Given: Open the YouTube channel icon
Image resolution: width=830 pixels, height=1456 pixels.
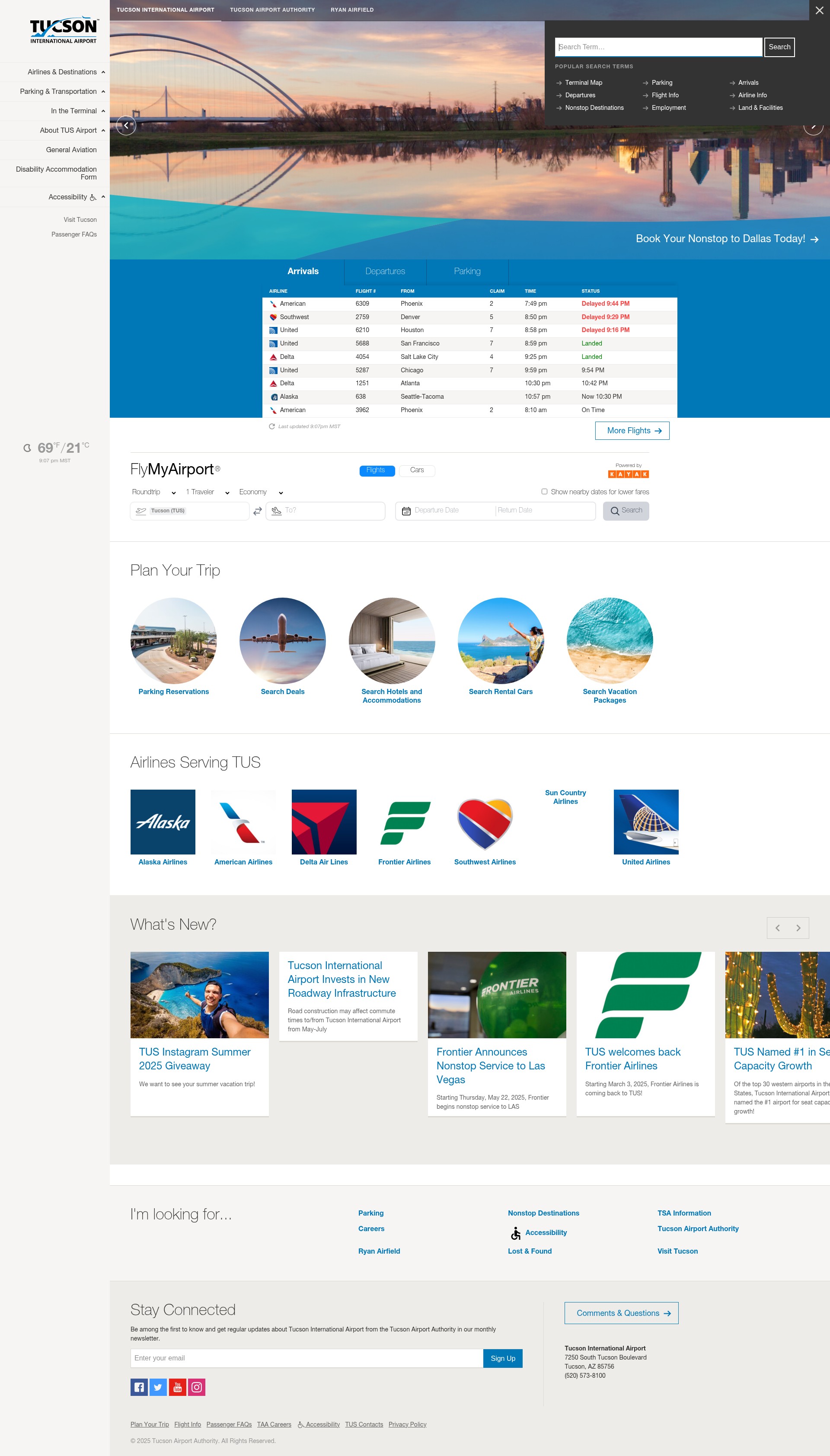Looking at the screenshot, I should pos(177,1387).
